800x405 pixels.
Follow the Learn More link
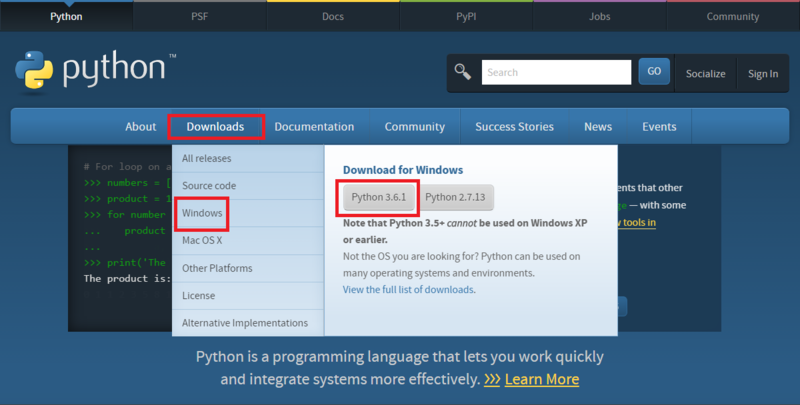(542, 379)
